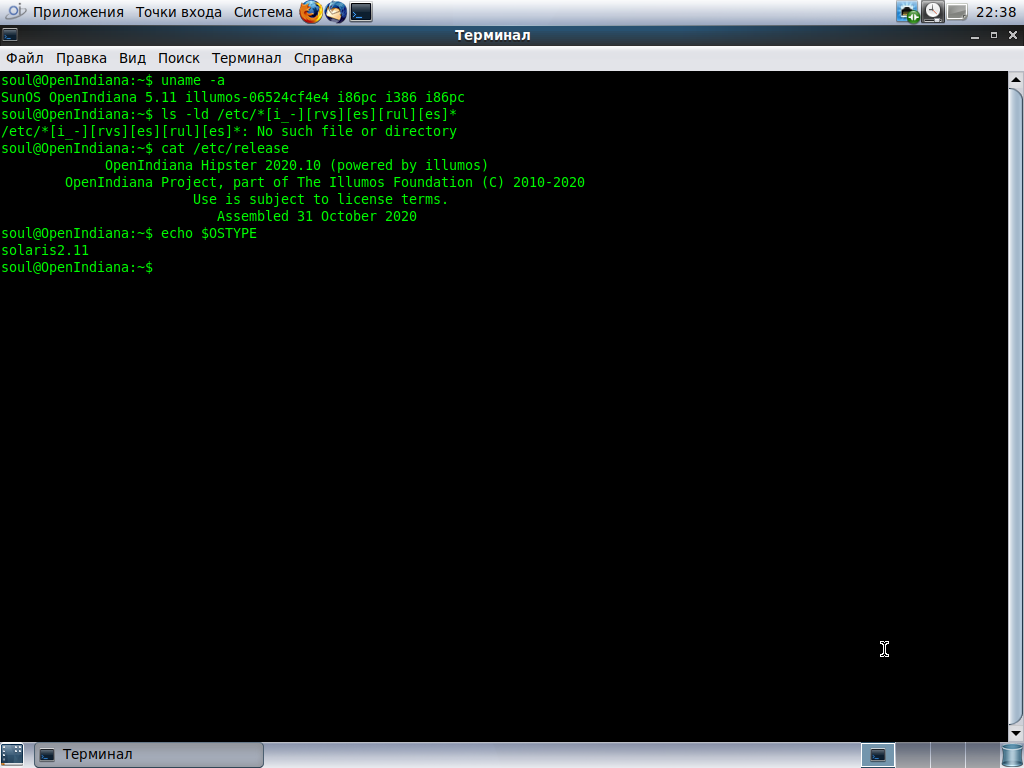Open the Вид menu
Viewport: 1024px width, 768px height.
132,58
